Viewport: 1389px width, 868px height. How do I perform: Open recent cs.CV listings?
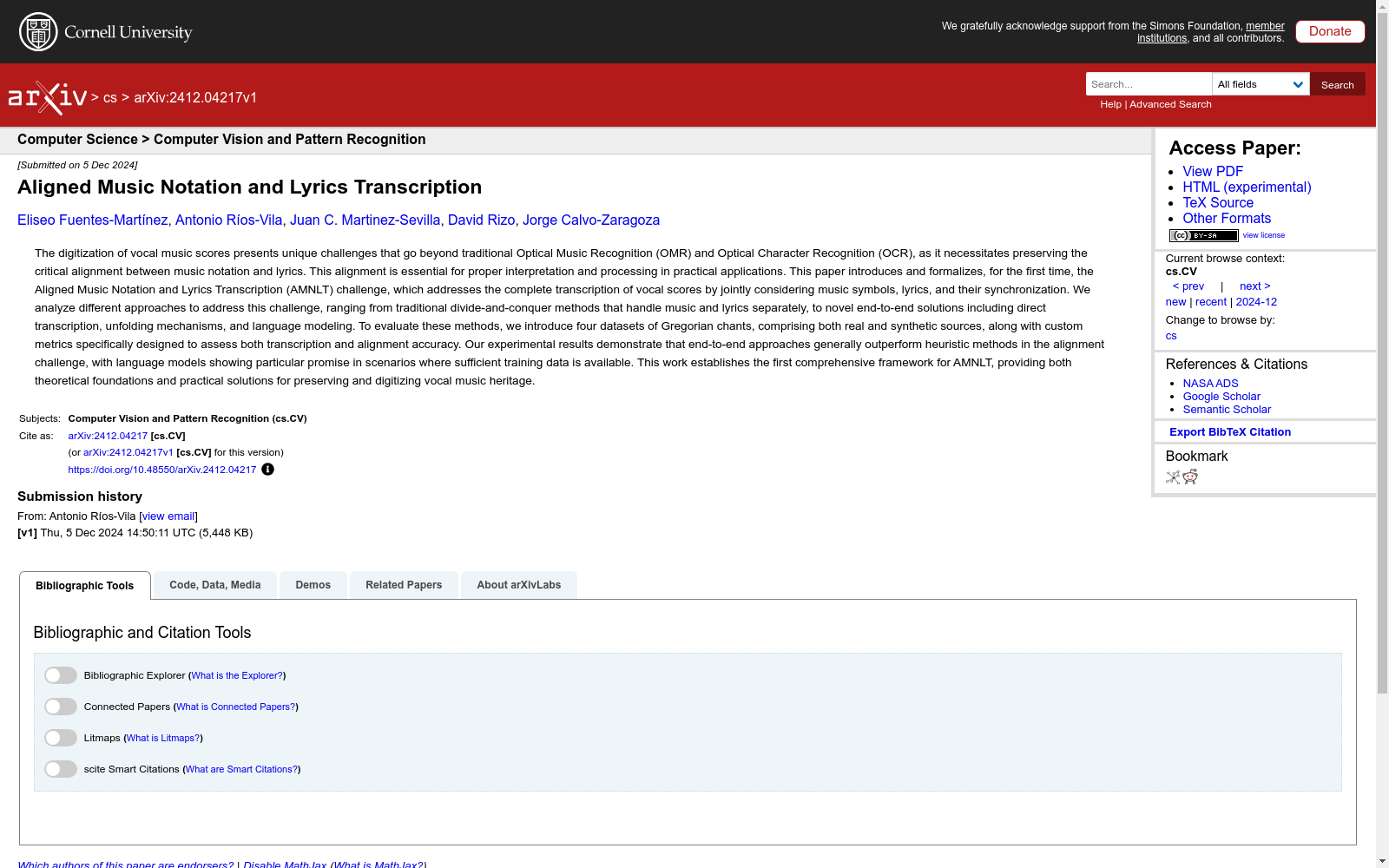click(x=1211, y=302)
